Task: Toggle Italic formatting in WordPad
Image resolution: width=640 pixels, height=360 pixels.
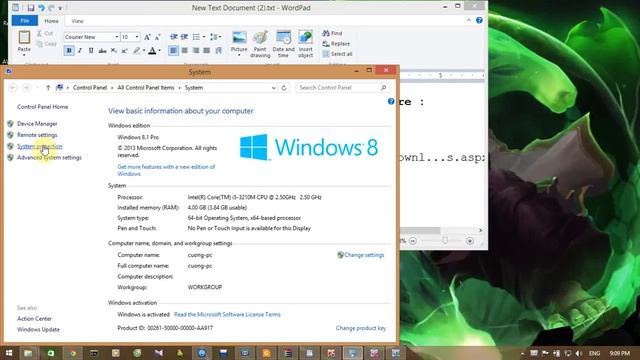Action: click(x=80, y=51)
